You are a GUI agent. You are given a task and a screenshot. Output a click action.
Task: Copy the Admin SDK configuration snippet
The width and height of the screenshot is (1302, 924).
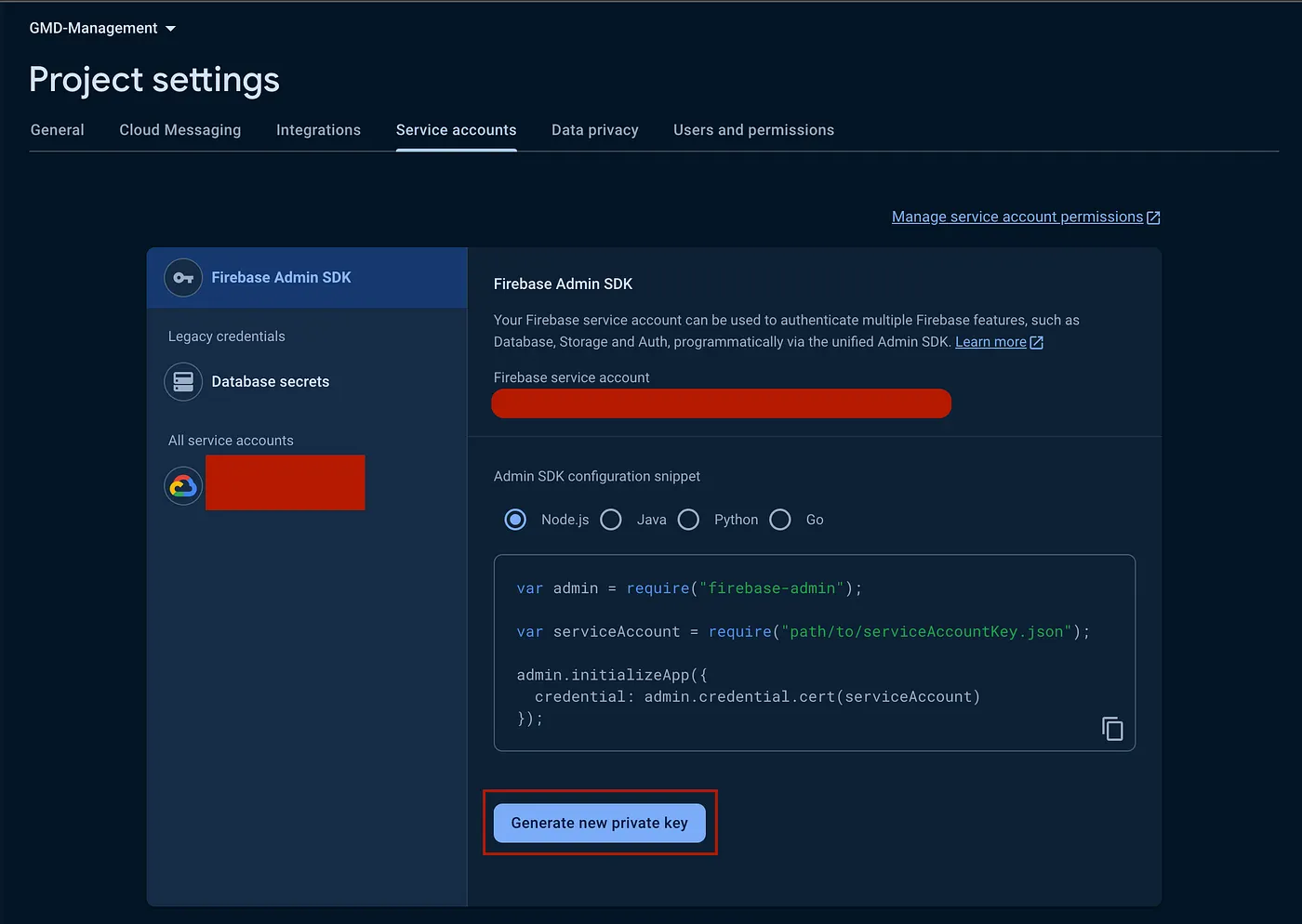pos(1112,729)
